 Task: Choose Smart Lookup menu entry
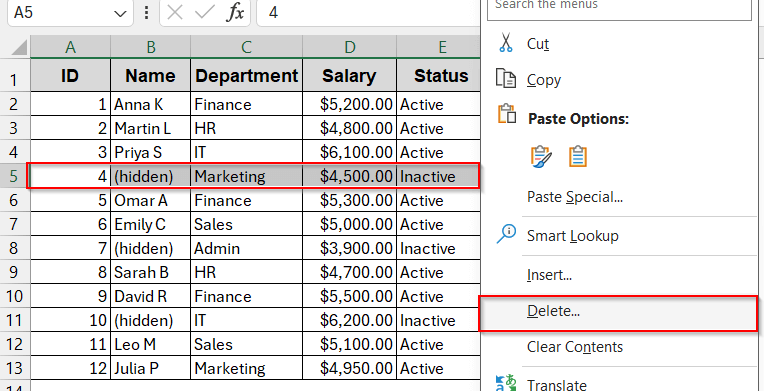(573, 236)
